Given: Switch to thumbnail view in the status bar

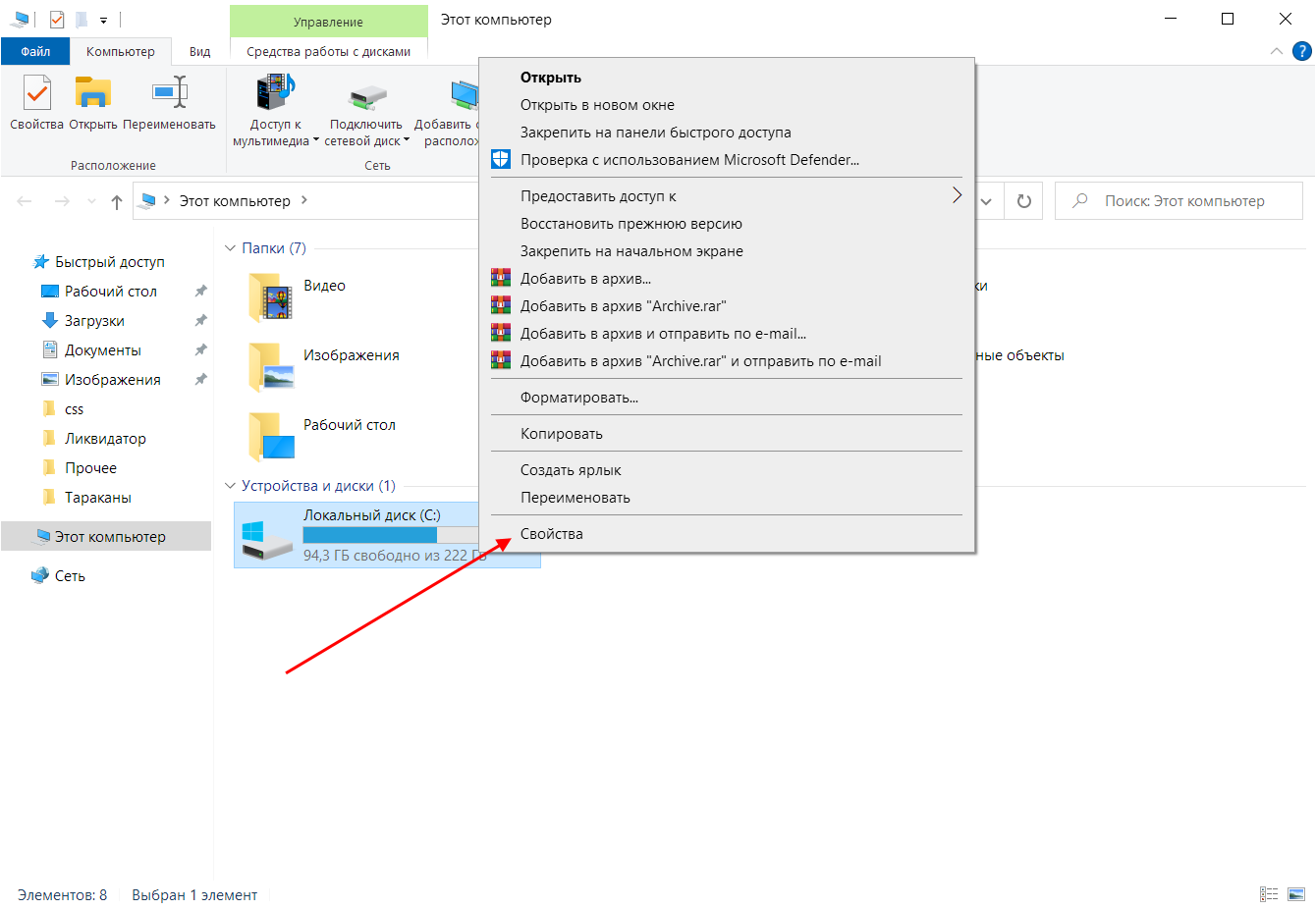Looking at the screenshot, I should coord(1294,894).
